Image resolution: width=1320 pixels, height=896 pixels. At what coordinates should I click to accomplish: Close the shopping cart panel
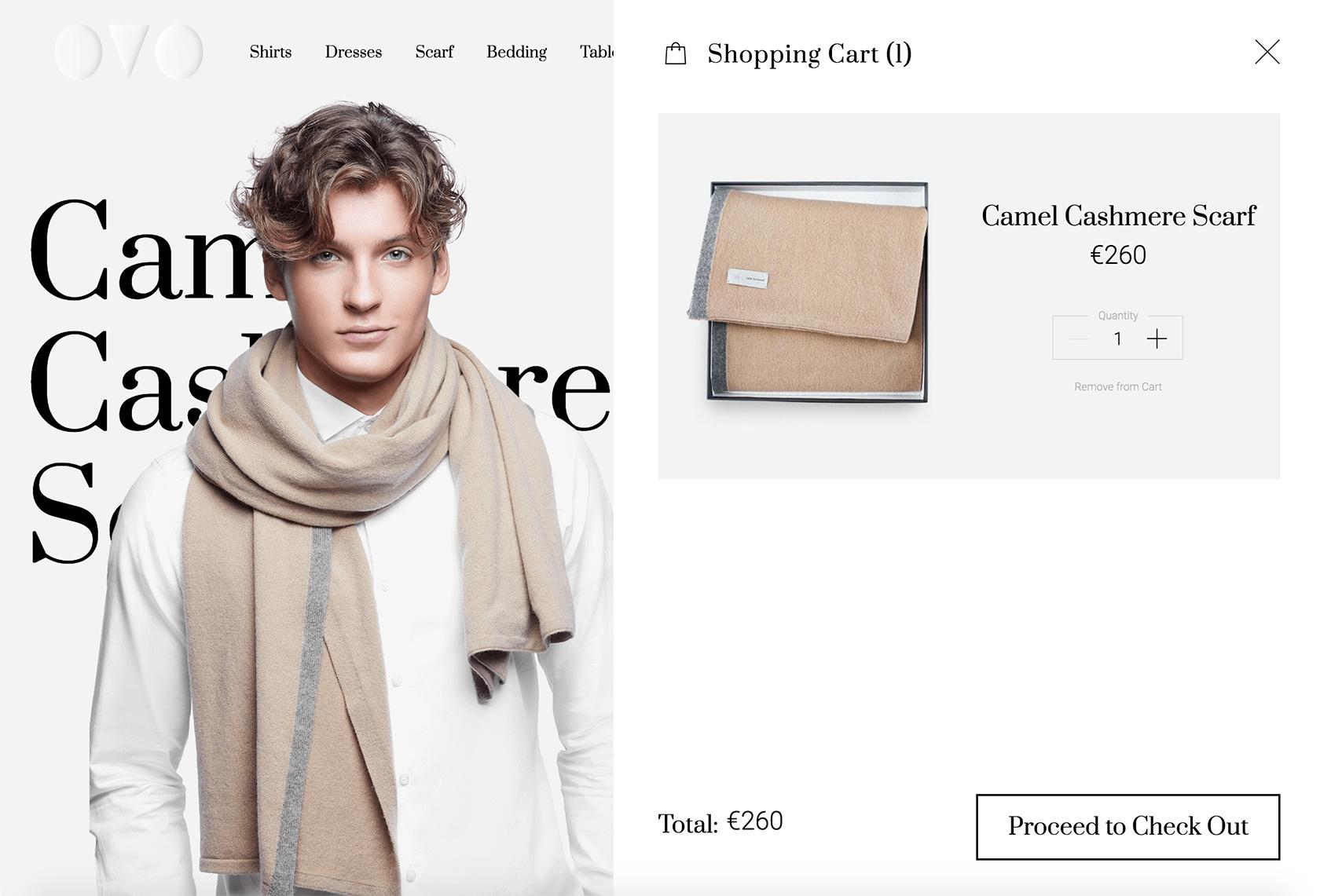point(1267,52)
